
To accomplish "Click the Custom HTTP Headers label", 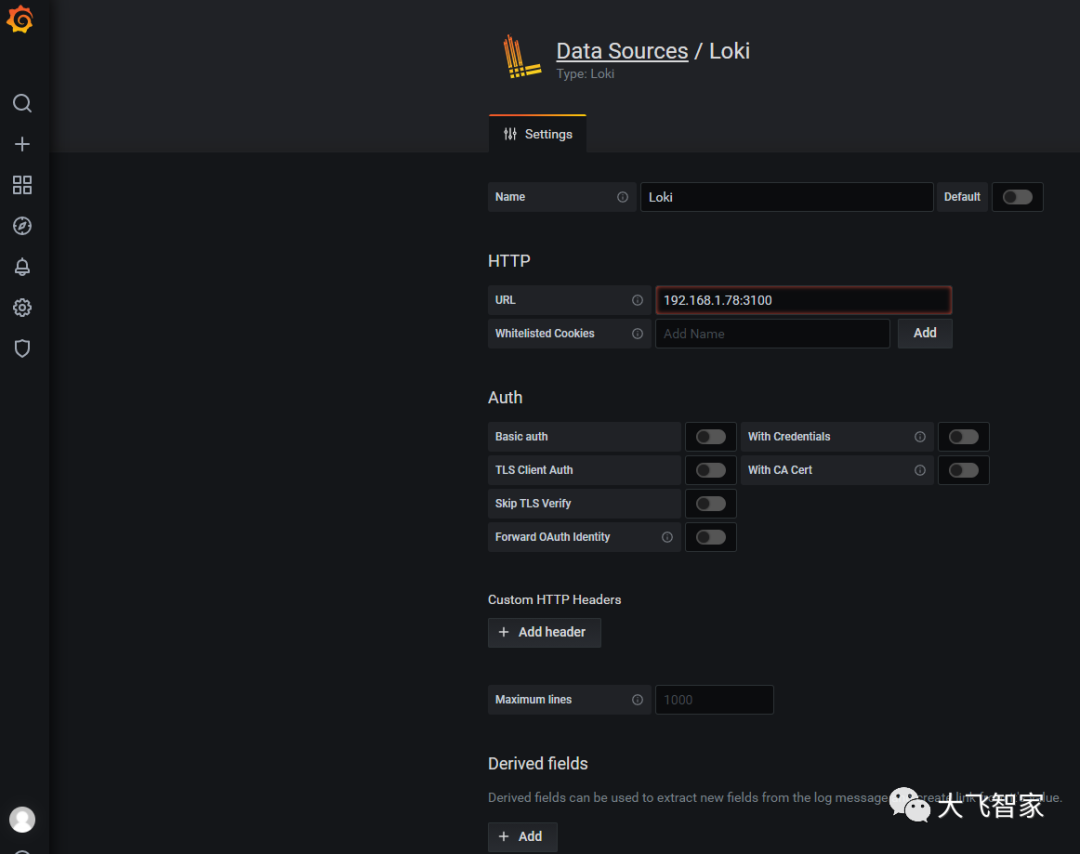I will [554, 600].
